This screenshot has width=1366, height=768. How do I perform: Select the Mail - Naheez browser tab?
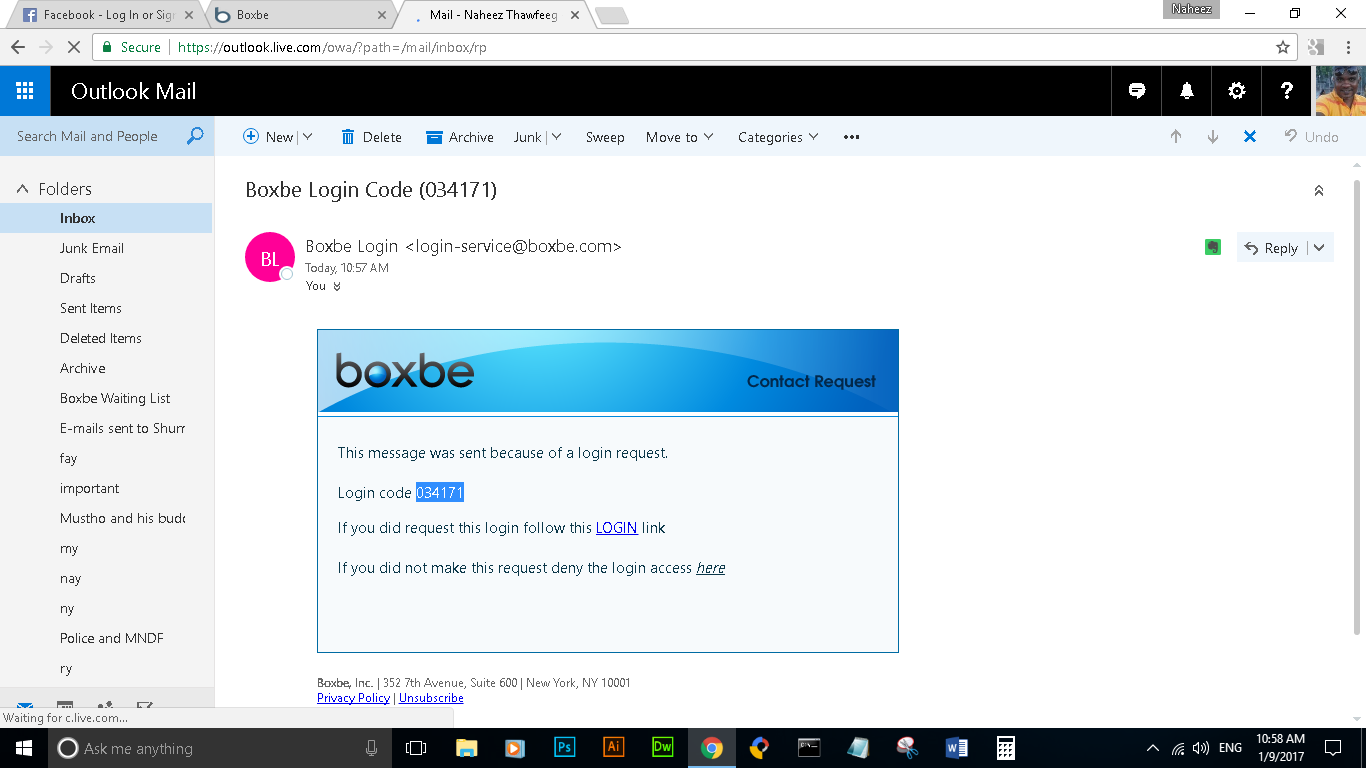click(x=495, y=15)
